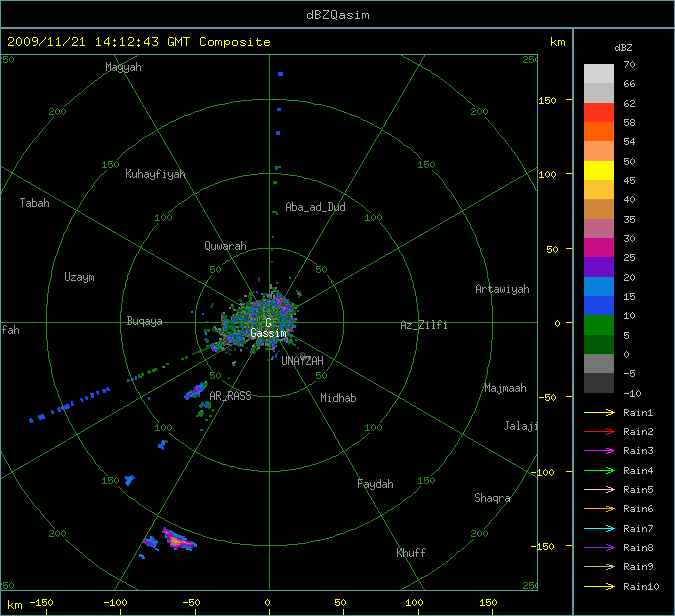The image size is (675, 616).
Task: Click the Shaqra location label
Action: [492, 498]
